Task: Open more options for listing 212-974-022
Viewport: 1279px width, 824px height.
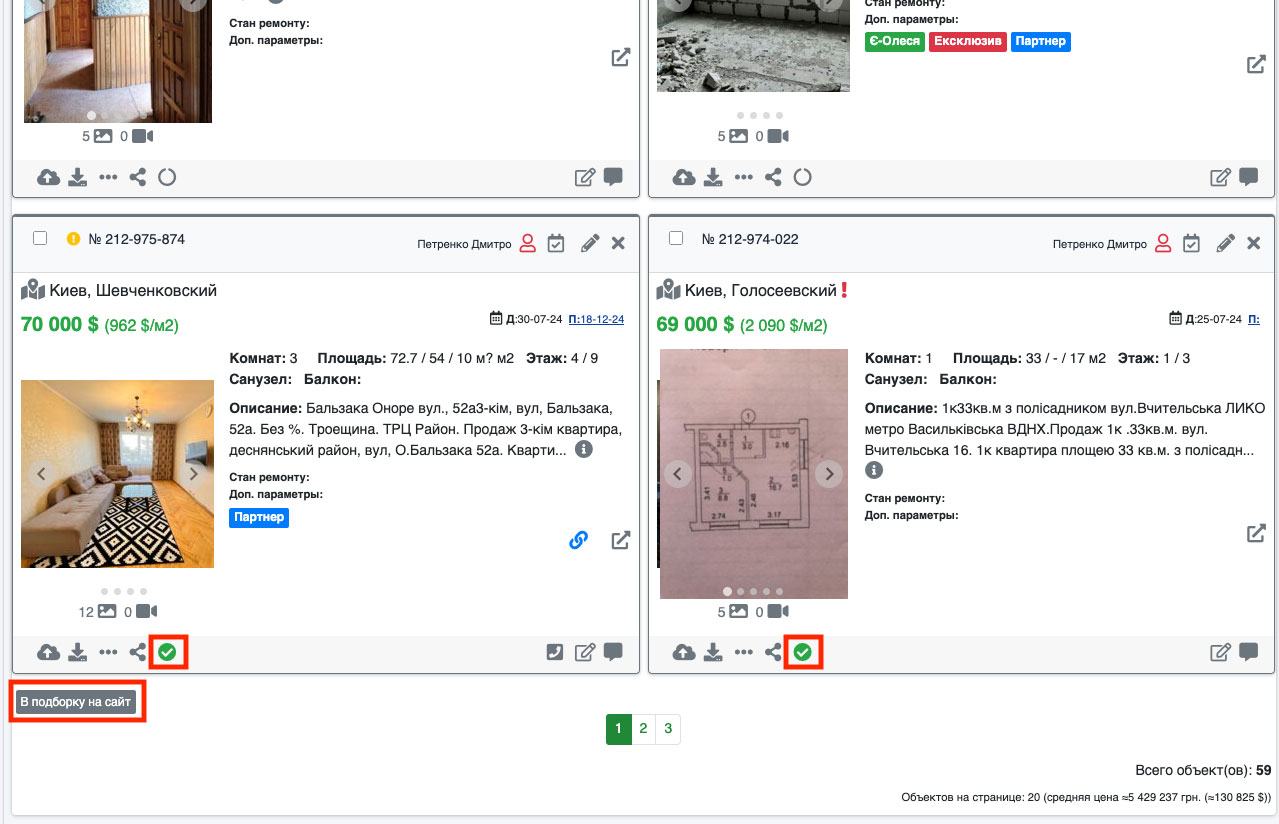Action: pyautogui.click(x=743, y=653)
